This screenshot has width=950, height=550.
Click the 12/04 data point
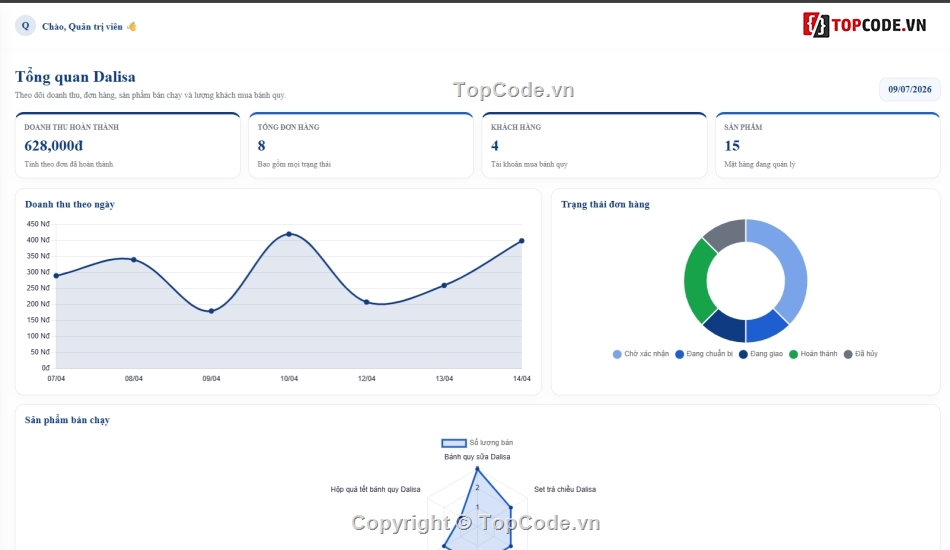[367, 302]
